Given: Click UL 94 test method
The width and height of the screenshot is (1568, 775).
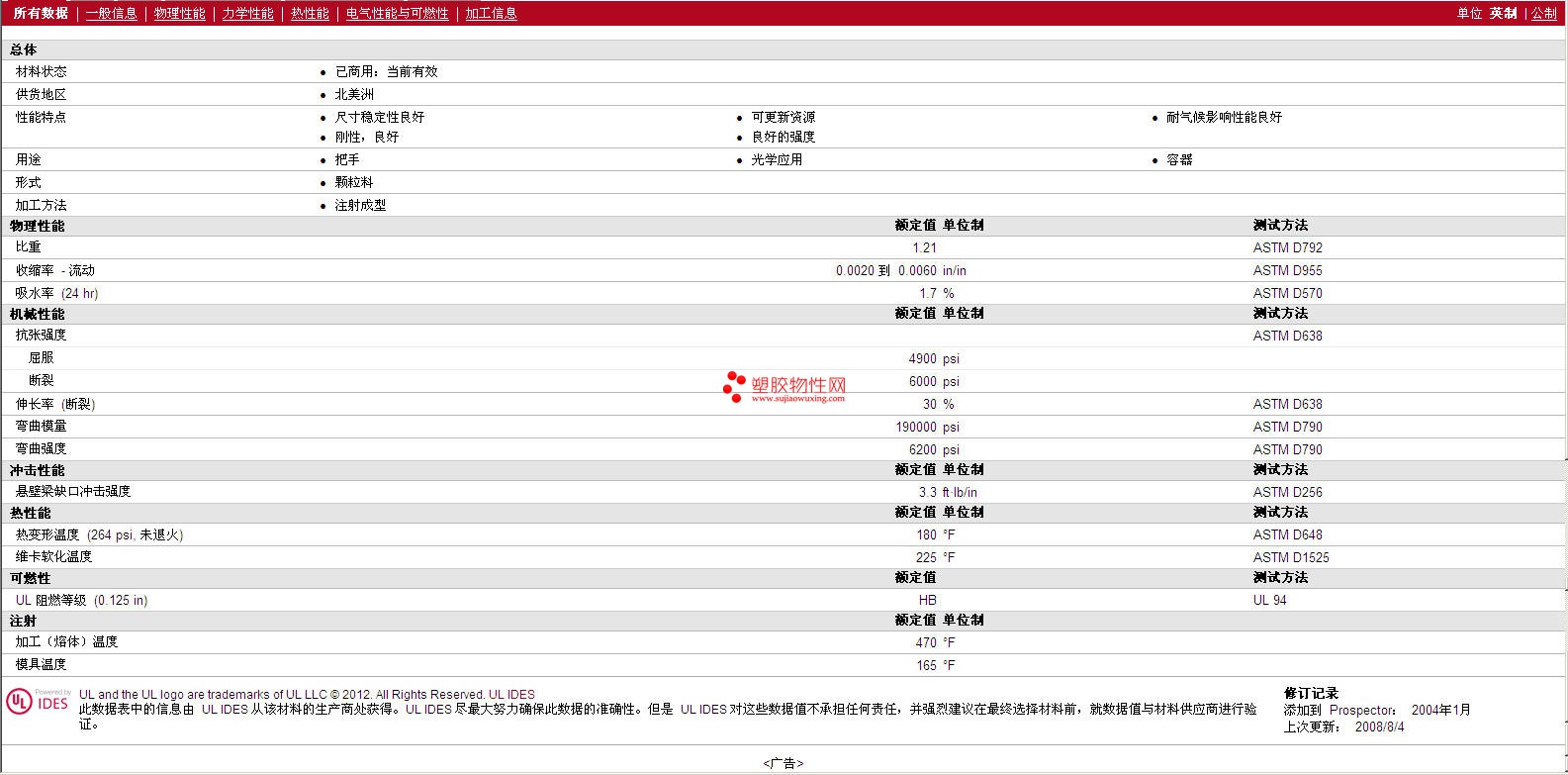Looking at the screenshot, I should 1269,600.
